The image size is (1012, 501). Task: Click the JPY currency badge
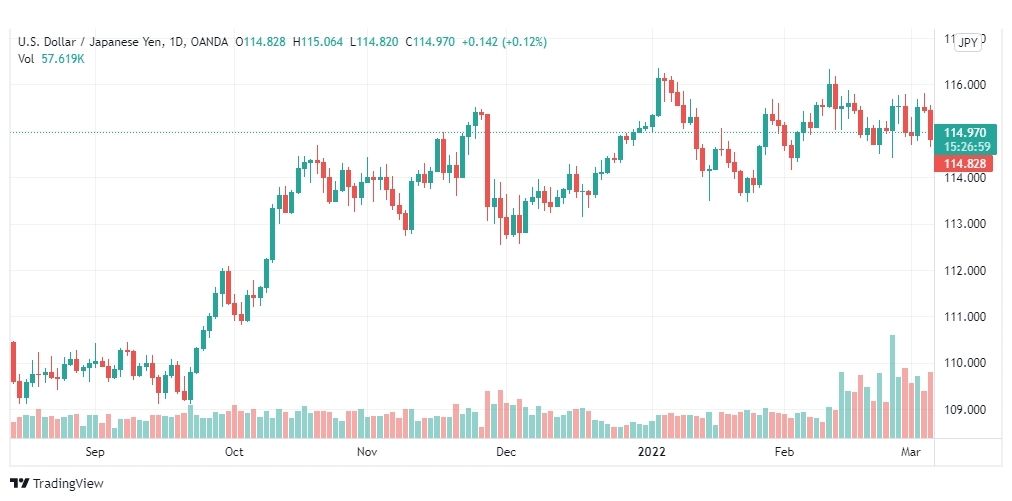click(968, 43)
